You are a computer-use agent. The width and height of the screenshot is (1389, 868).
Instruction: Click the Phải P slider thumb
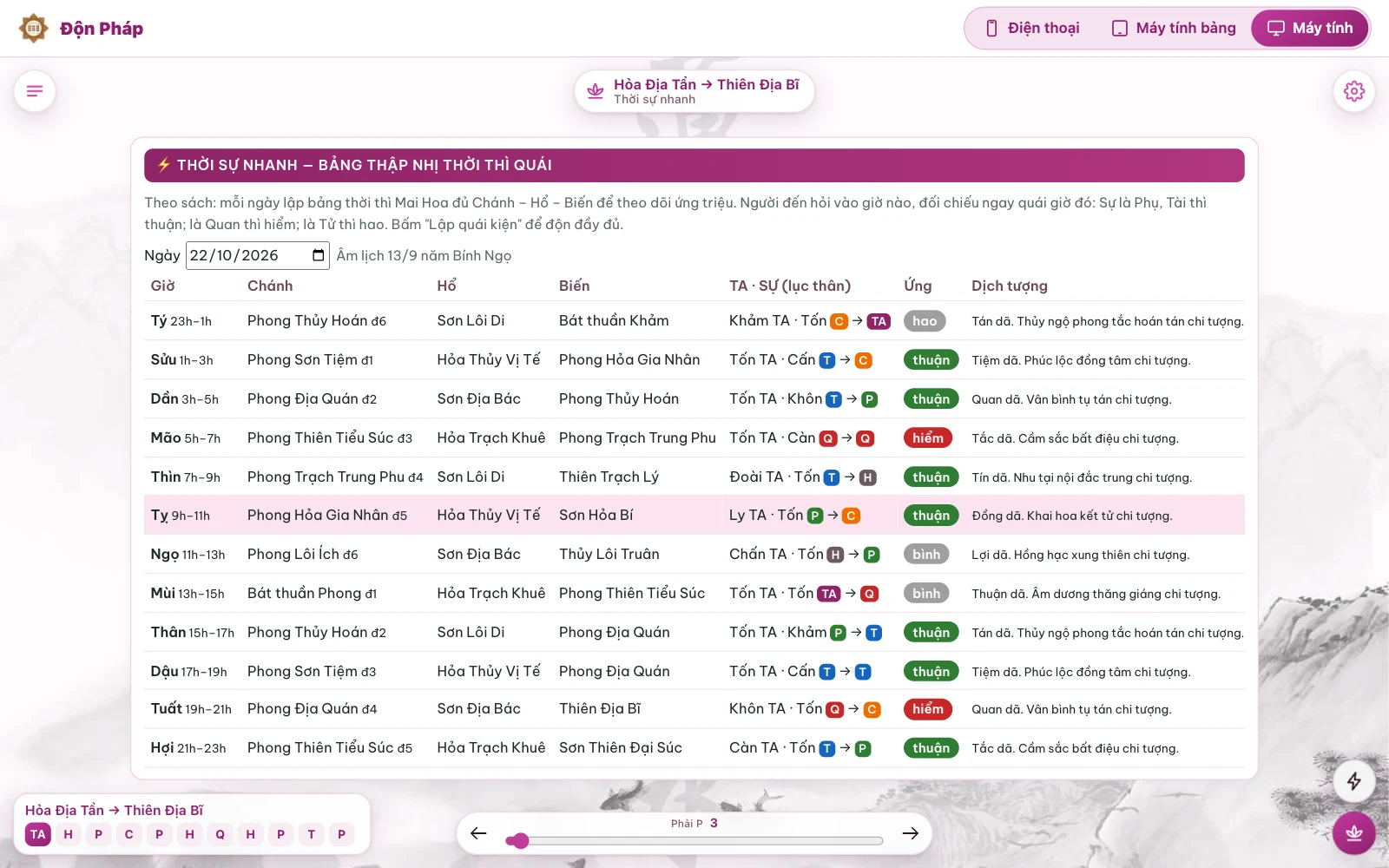pos(519,840)
